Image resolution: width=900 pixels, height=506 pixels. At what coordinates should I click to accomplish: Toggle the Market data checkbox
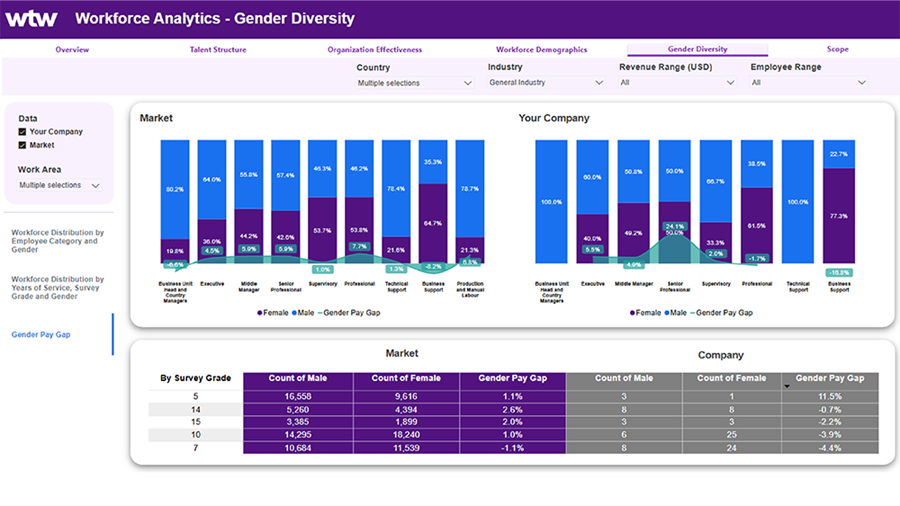(23, 146)
